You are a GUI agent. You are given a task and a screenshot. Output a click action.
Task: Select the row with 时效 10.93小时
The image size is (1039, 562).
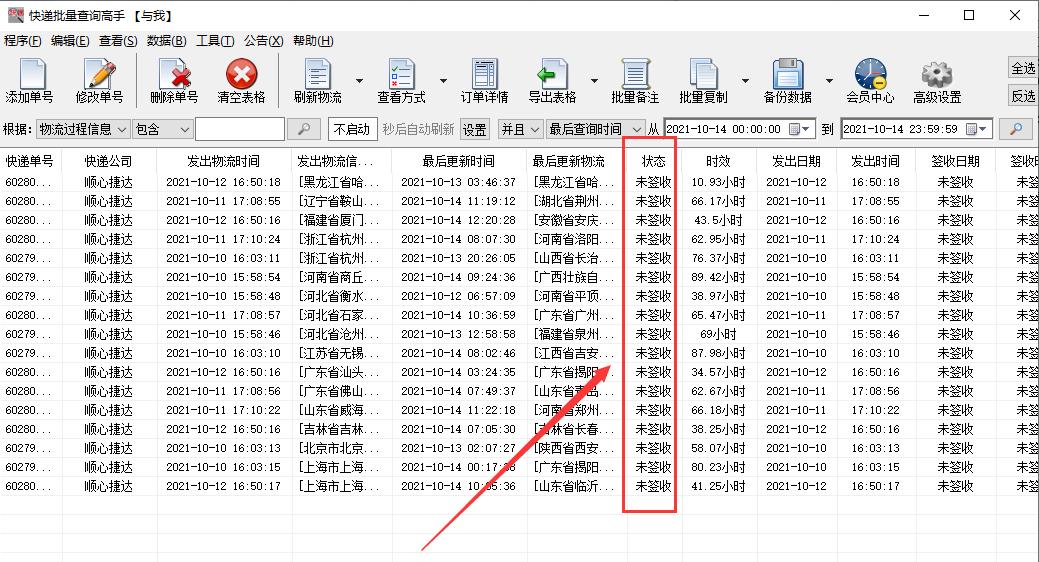pos(520,182)
